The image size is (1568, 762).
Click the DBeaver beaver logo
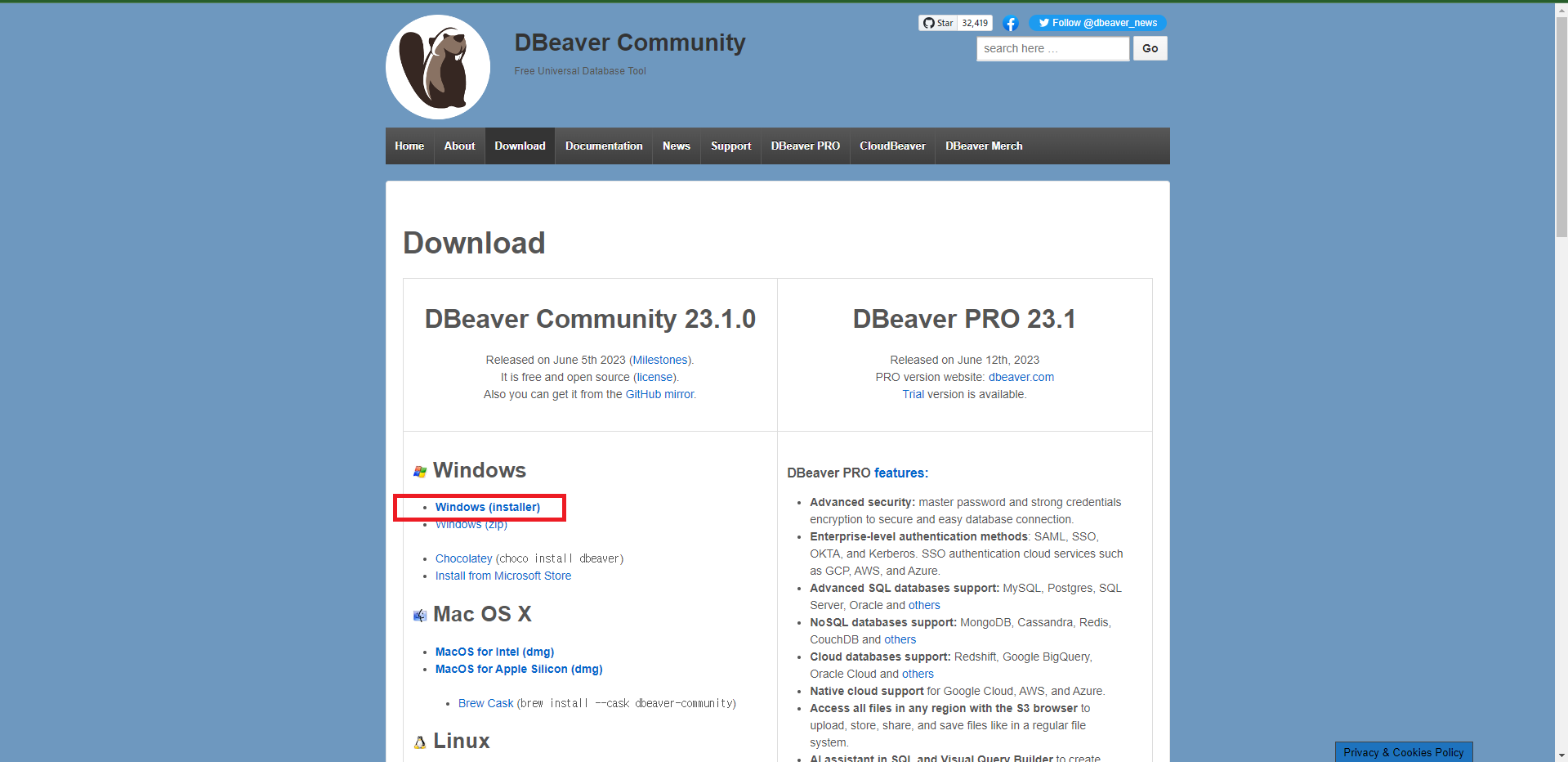[438, 67]
